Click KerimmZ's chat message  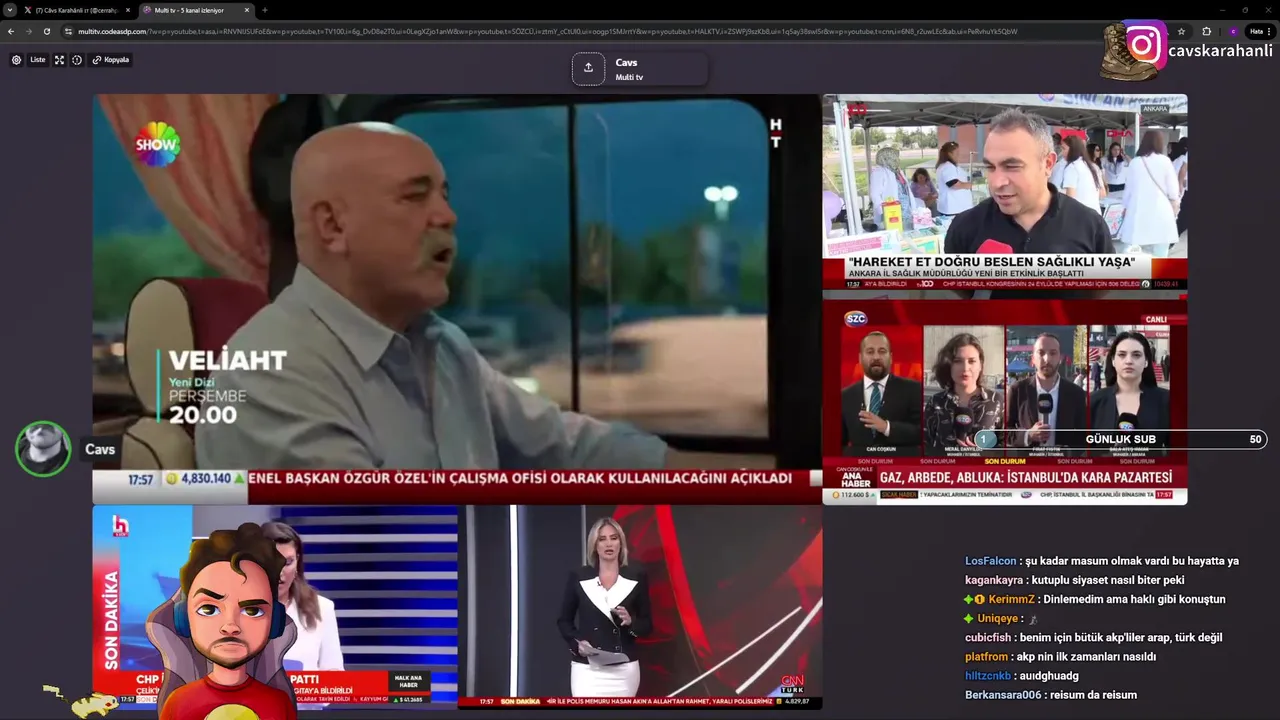pyautogui.click(x=1095, y=599)
